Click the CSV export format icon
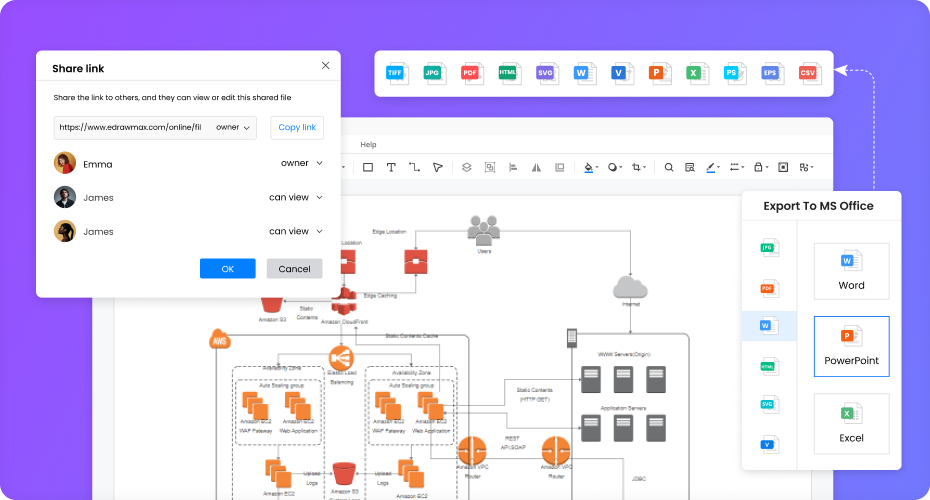The image size is (930, 500). (807, 73)
